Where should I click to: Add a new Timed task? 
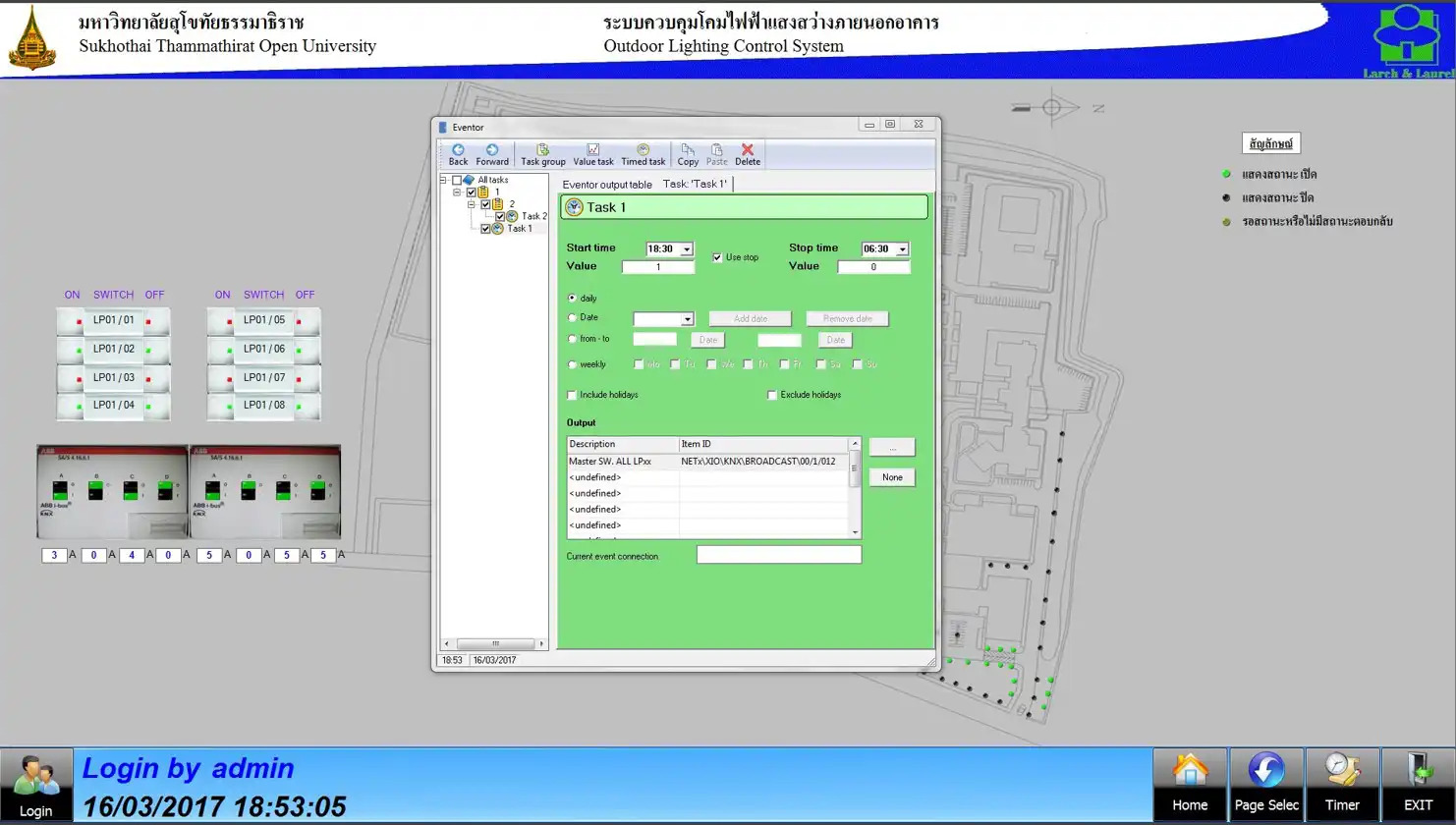(643, 154)
